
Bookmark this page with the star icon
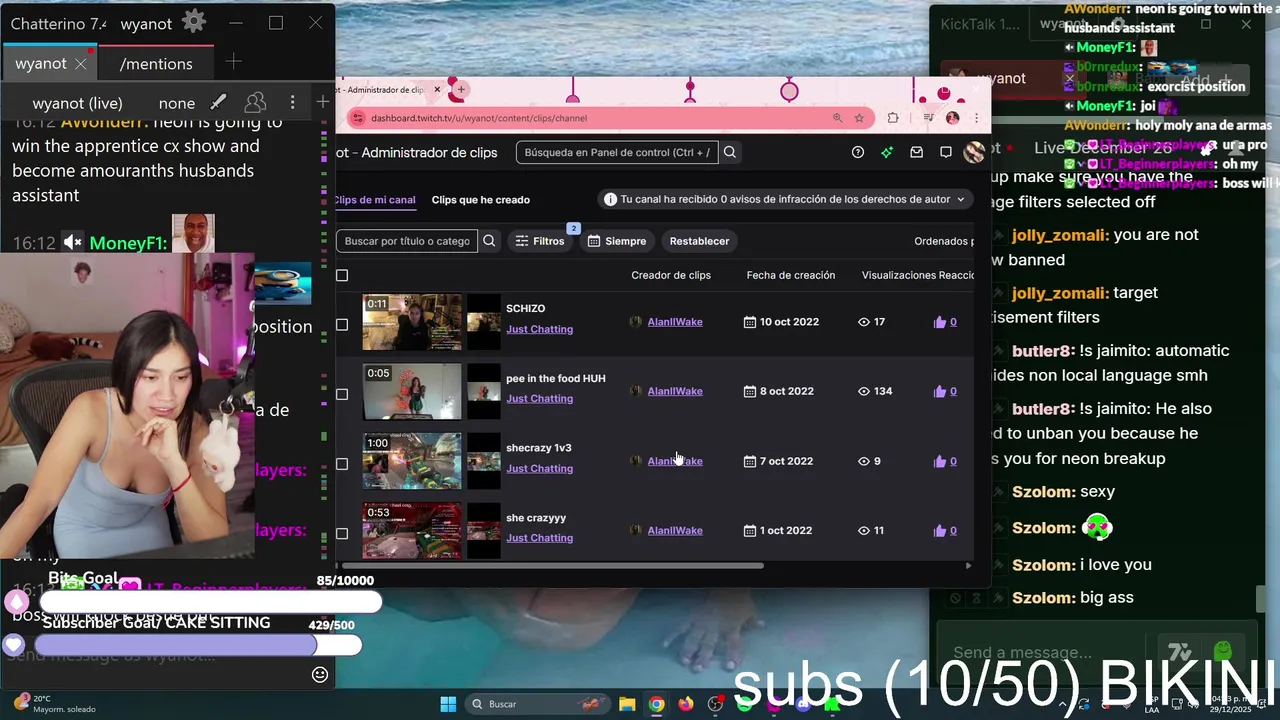click(x=859, y=118)
